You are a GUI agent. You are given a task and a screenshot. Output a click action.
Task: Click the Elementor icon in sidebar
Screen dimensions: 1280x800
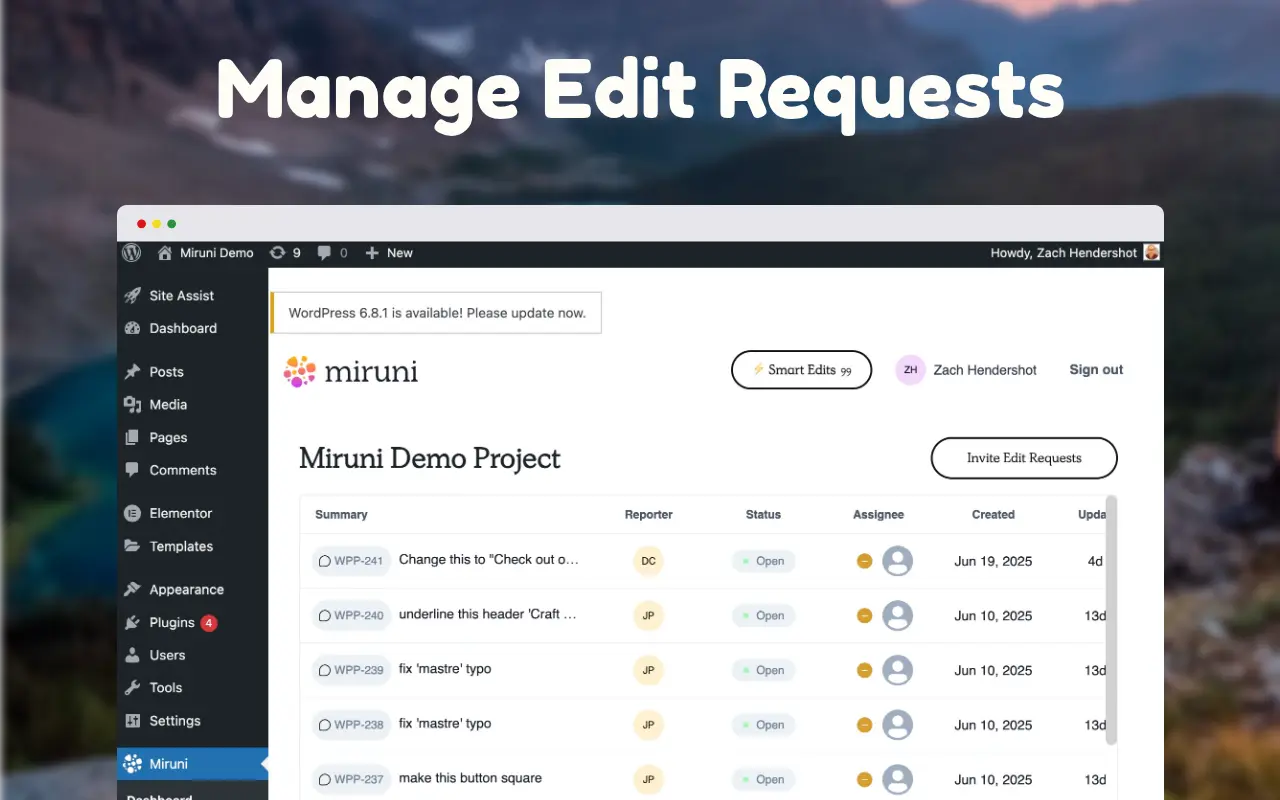(132, 513)
